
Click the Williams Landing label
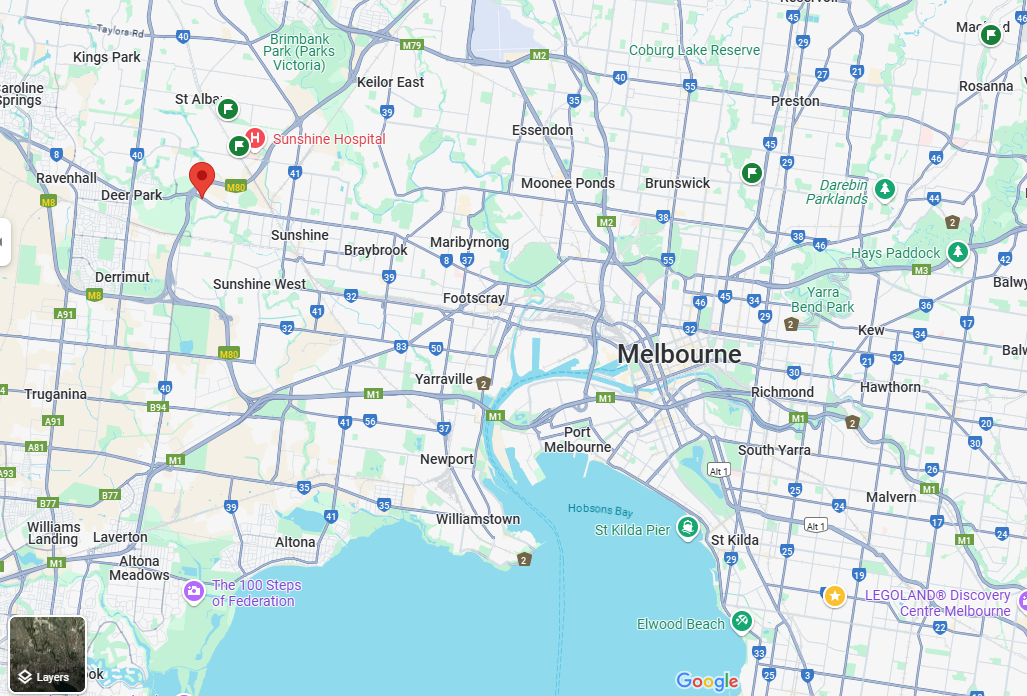pos(54,533)
